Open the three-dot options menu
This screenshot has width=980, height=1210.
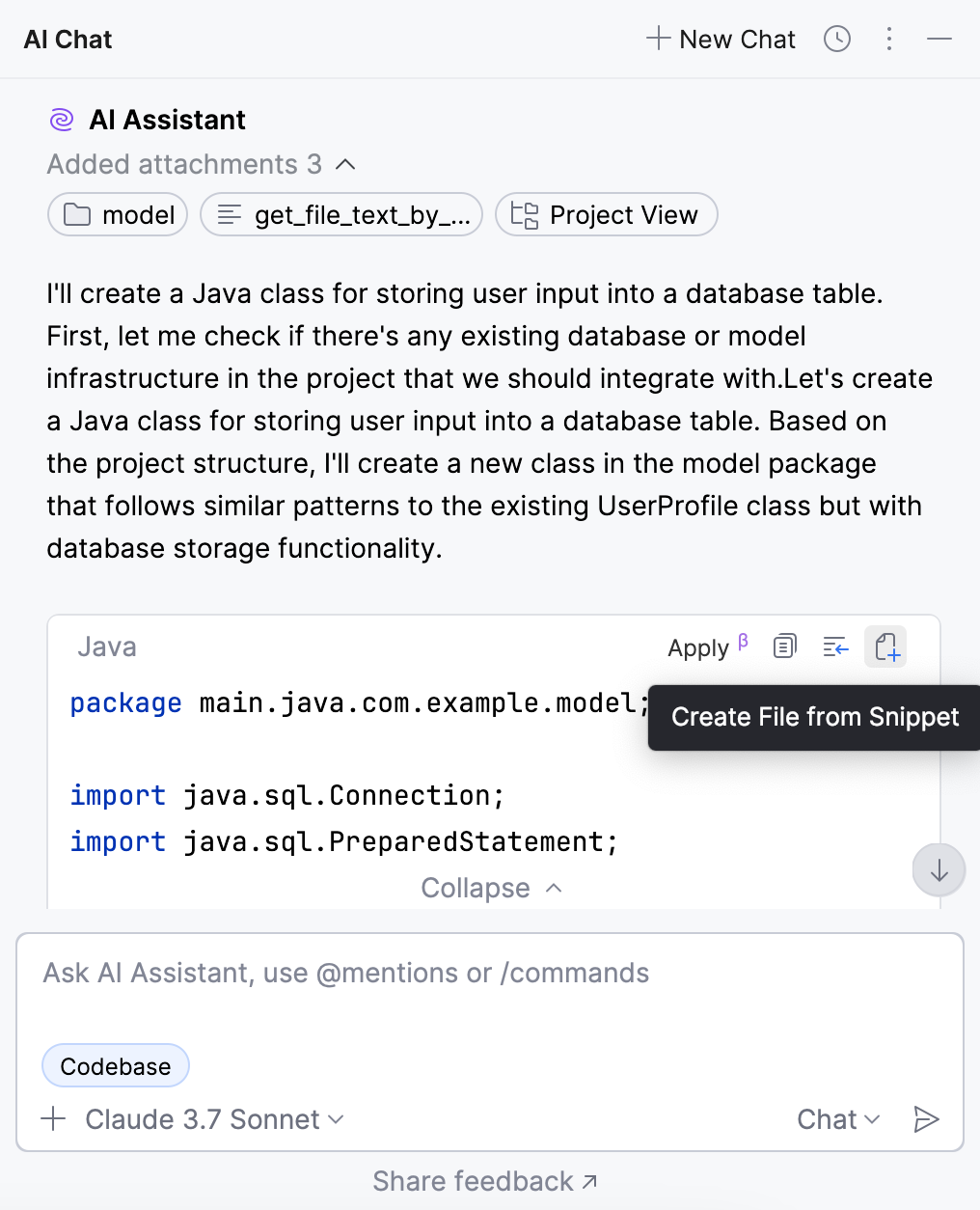tap(888, 40)
